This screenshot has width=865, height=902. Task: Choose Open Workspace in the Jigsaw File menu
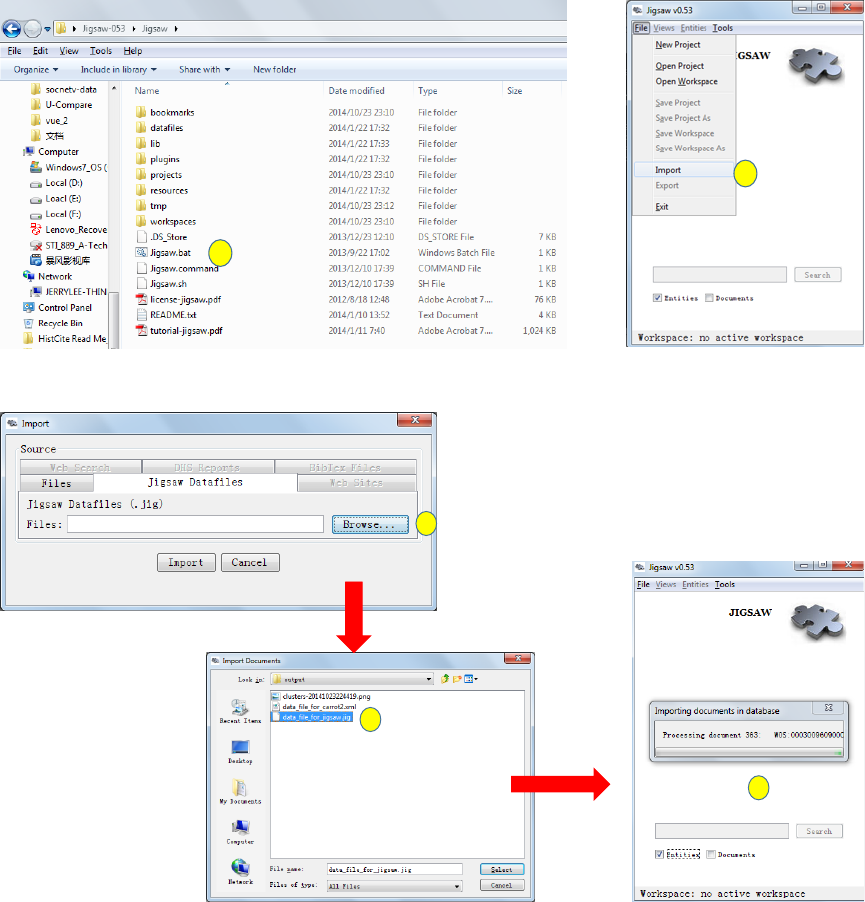click(x=684, y=82)
